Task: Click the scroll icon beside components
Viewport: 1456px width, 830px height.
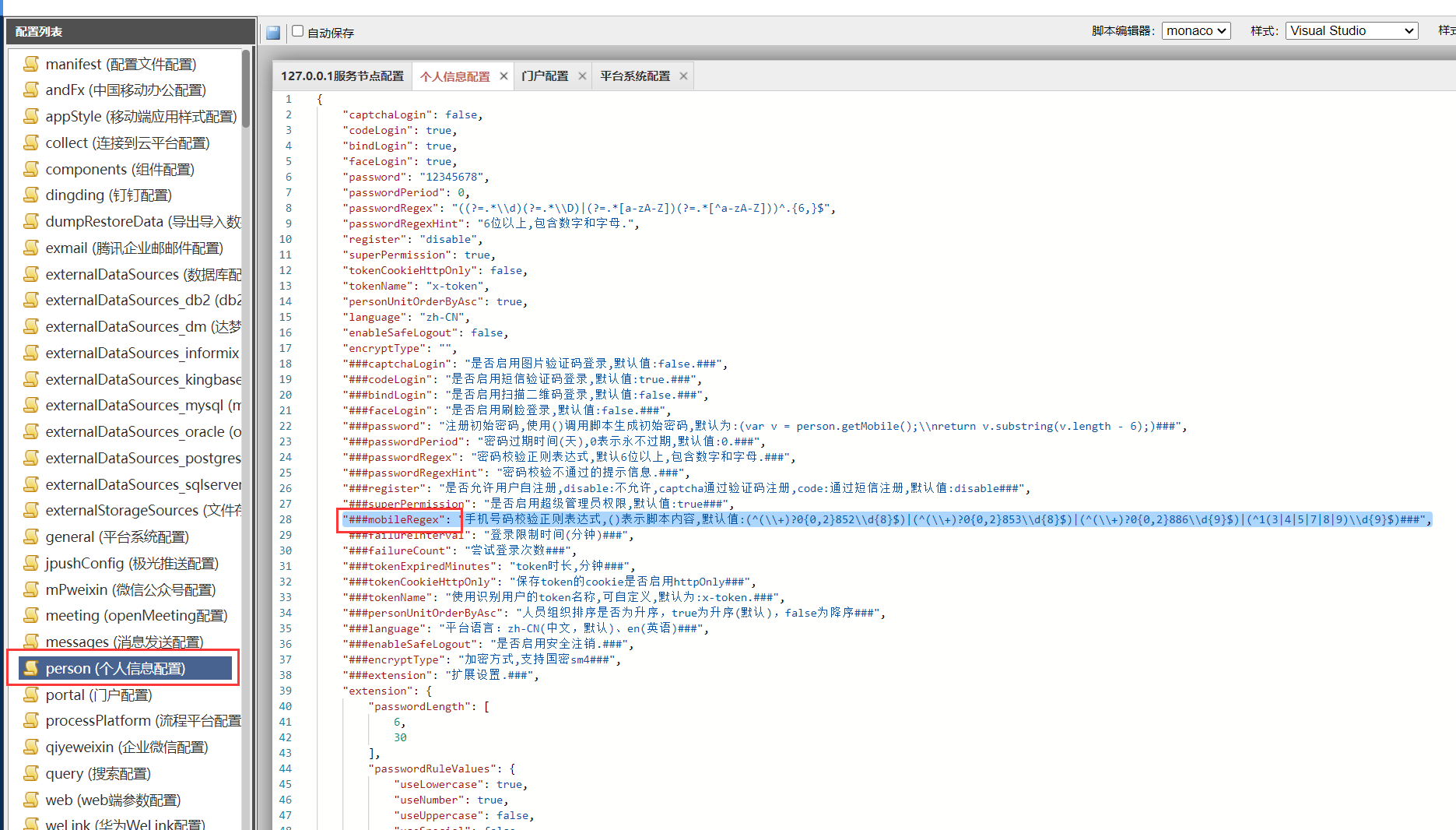Action: point(31,169)
